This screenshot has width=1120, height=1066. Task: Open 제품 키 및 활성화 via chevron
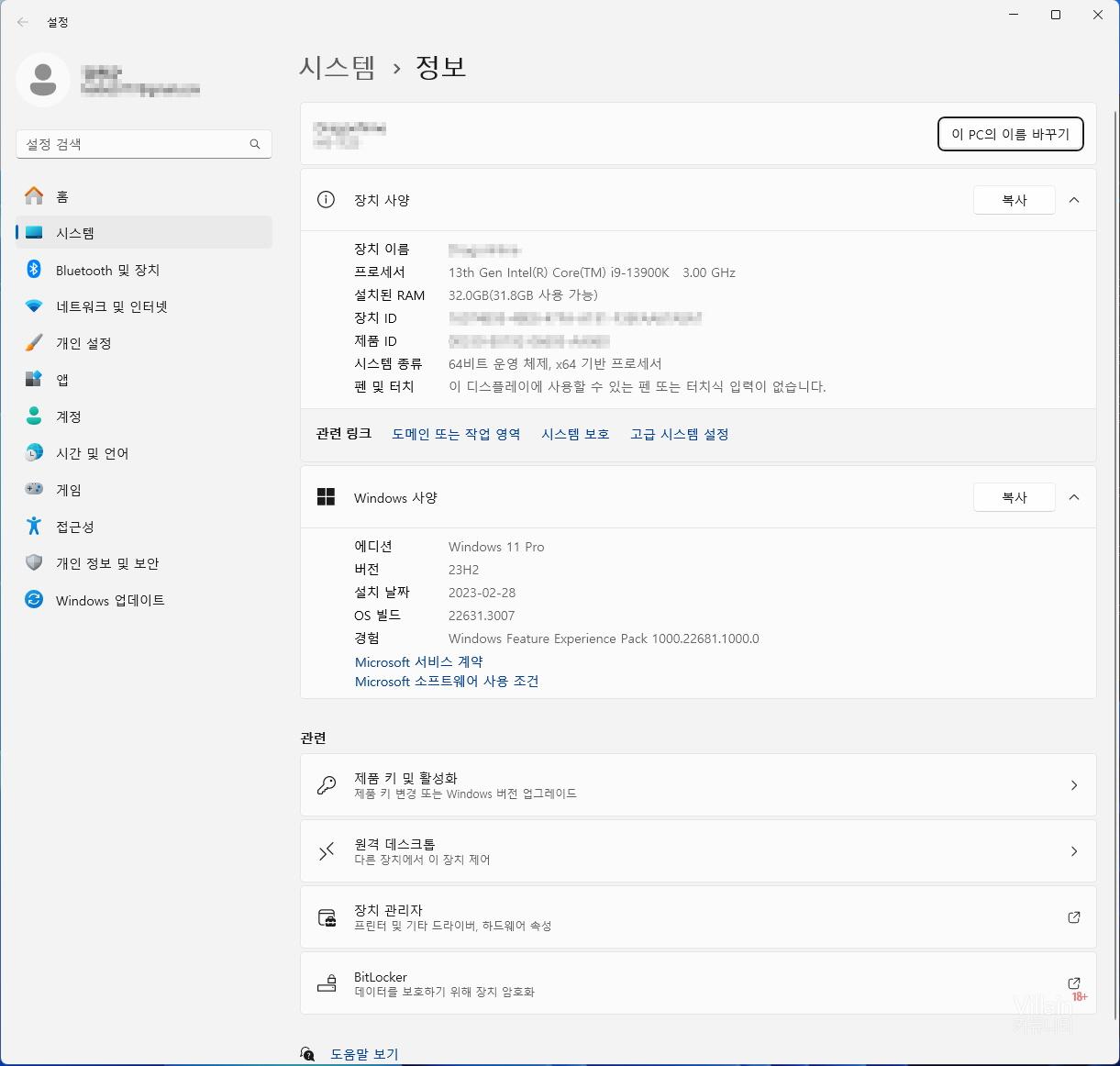pyautogui.click(x=1074, y=785)
